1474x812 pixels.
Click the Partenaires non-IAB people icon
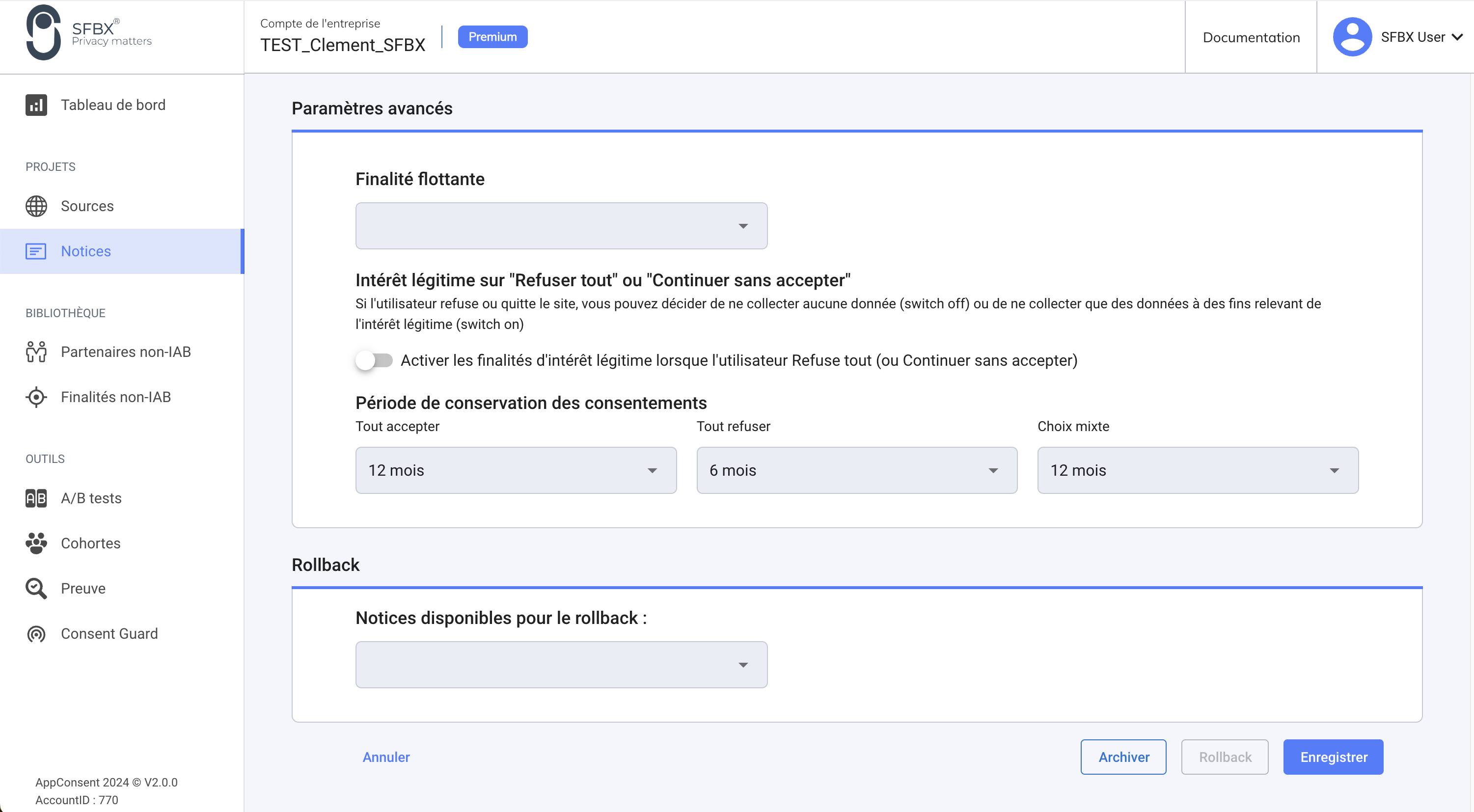(x=36, y=352)
